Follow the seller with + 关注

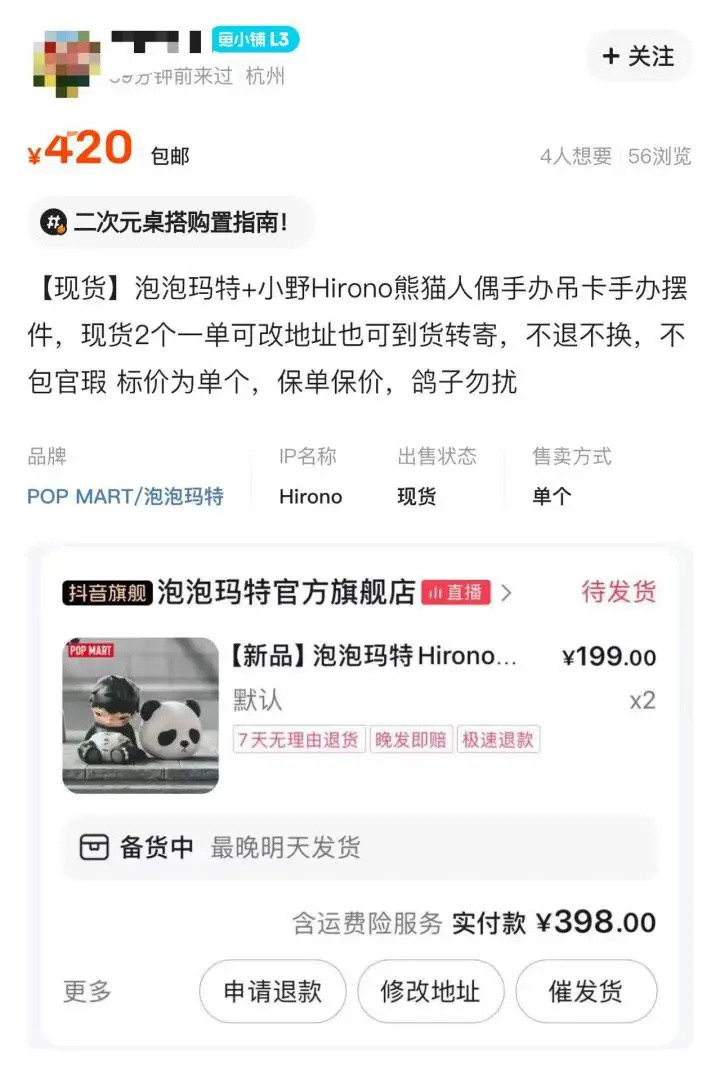[639, 56]
